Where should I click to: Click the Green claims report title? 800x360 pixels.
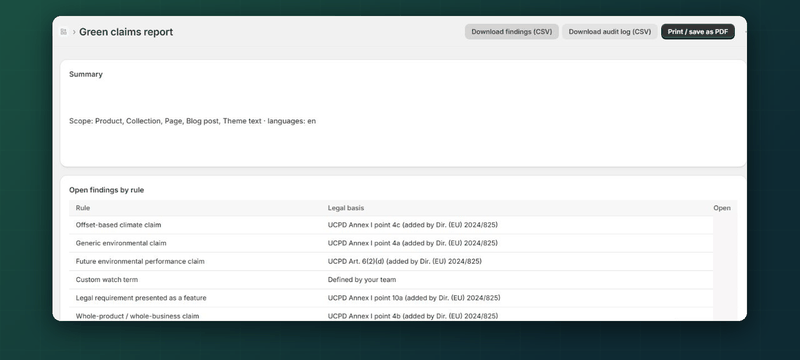(126, 32)
